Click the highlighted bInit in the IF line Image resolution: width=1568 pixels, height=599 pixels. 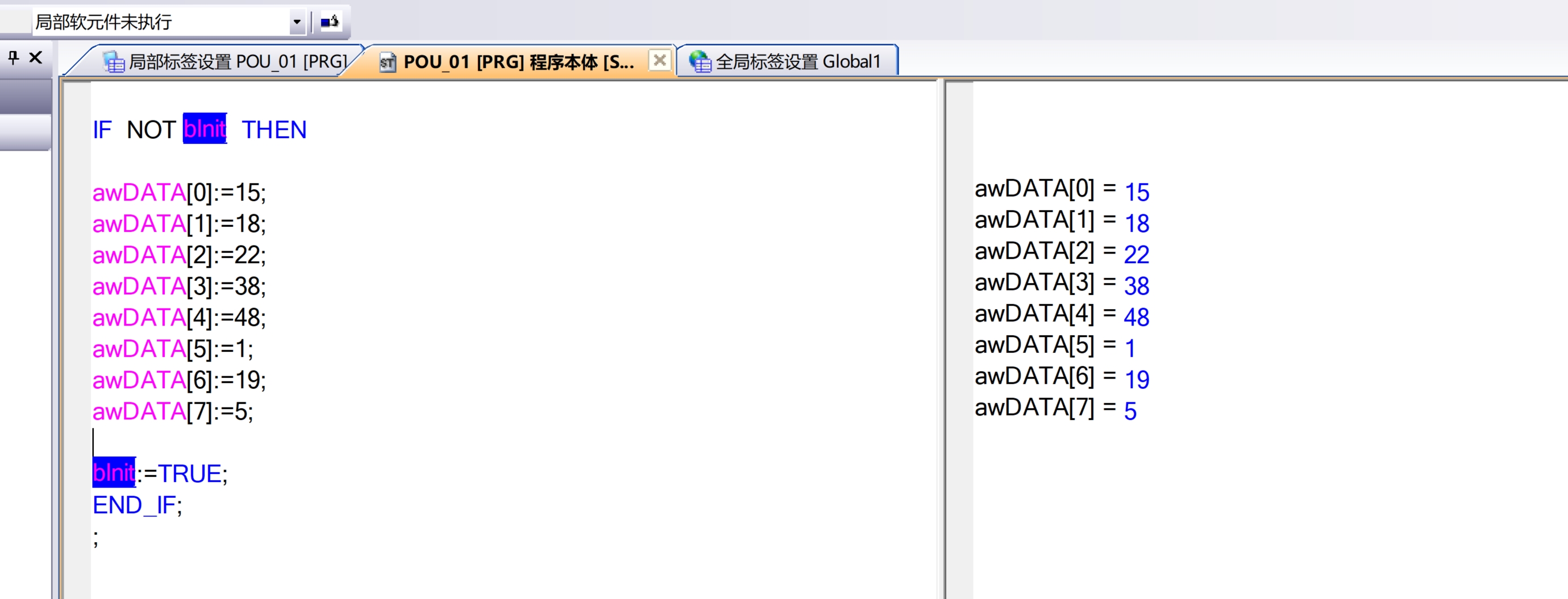coord(205,129)
